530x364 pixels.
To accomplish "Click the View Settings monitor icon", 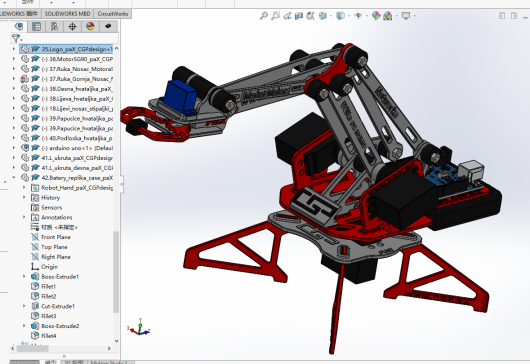I will tap(406, 16).
